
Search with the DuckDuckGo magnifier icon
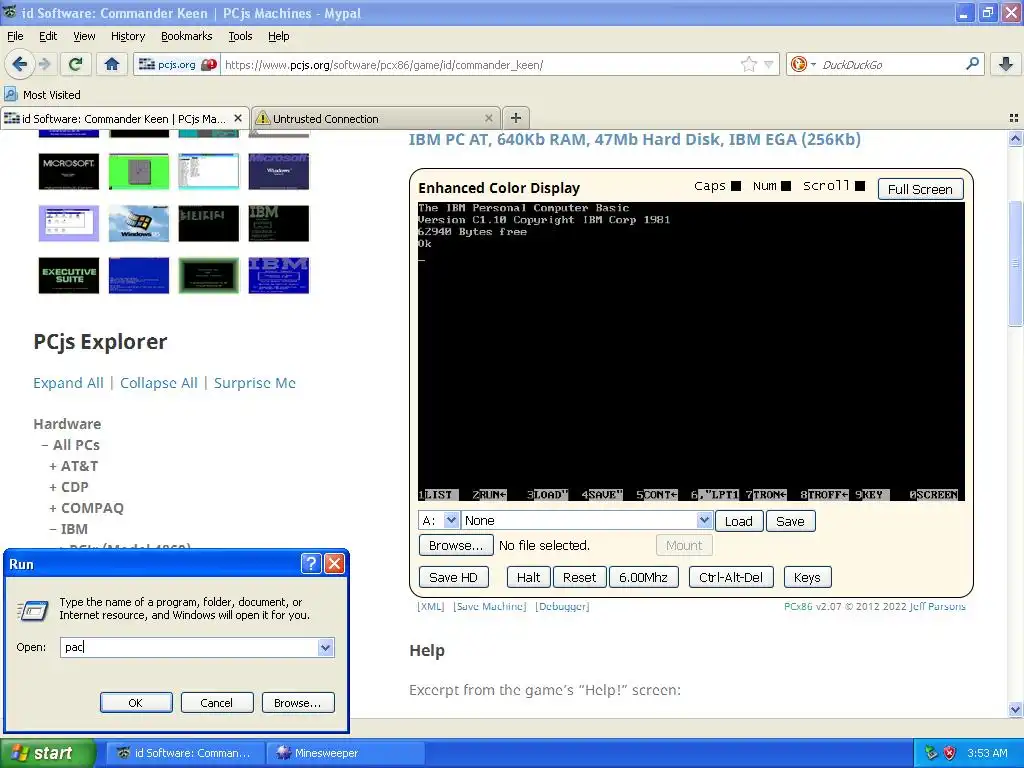click(972, 64)
